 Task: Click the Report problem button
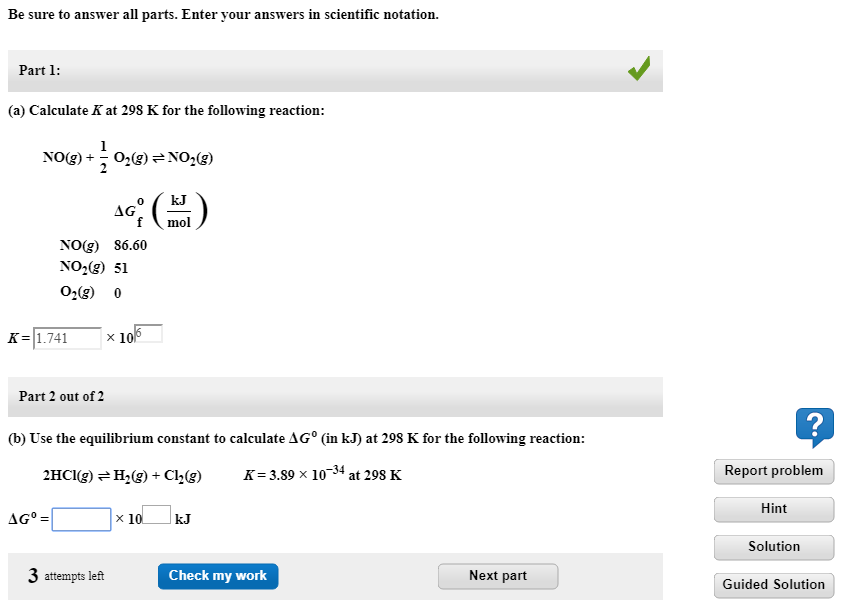coord(773,471)
